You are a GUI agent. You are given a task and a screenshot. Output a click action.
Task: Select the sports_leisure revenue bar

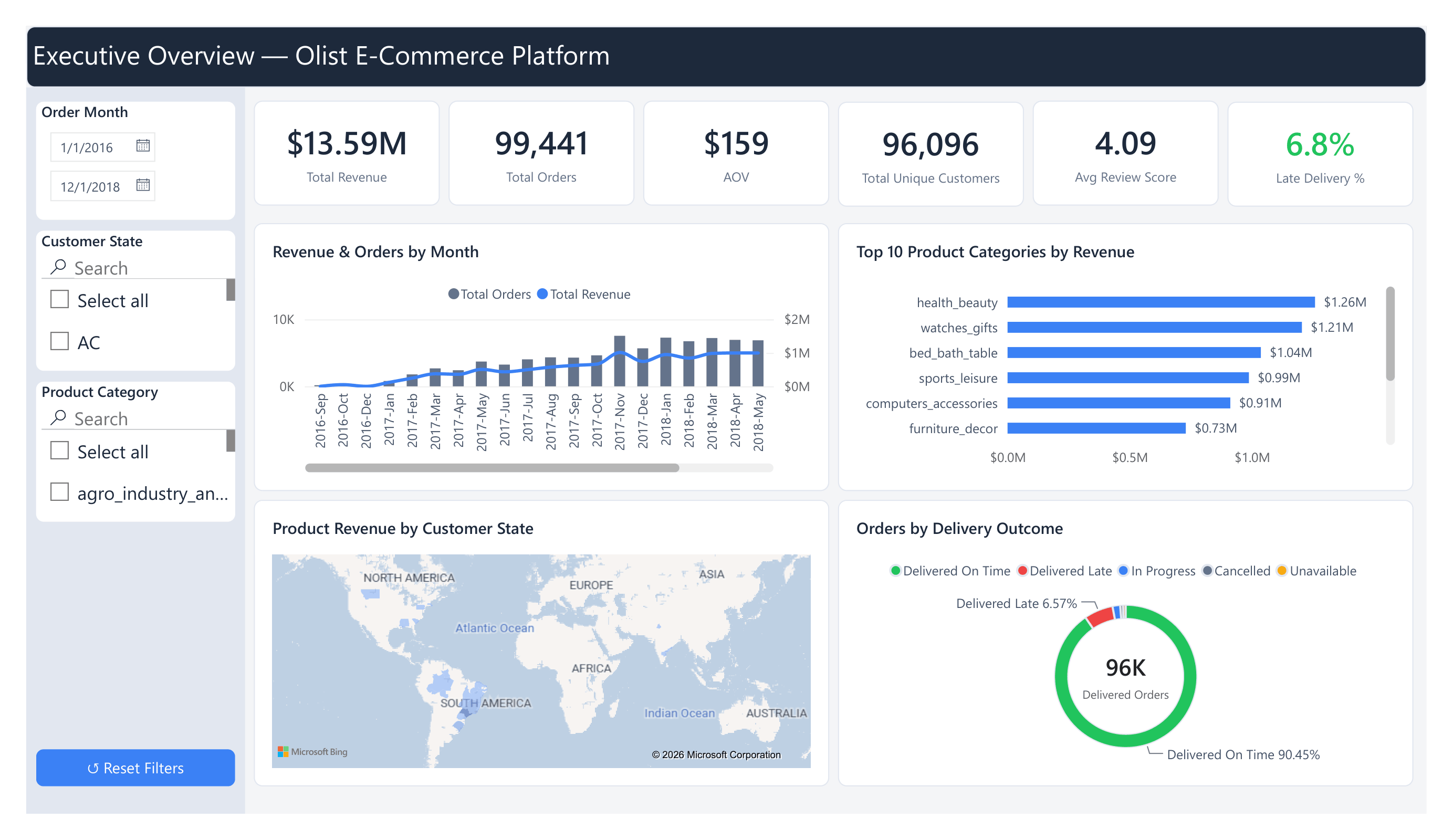1128,377
